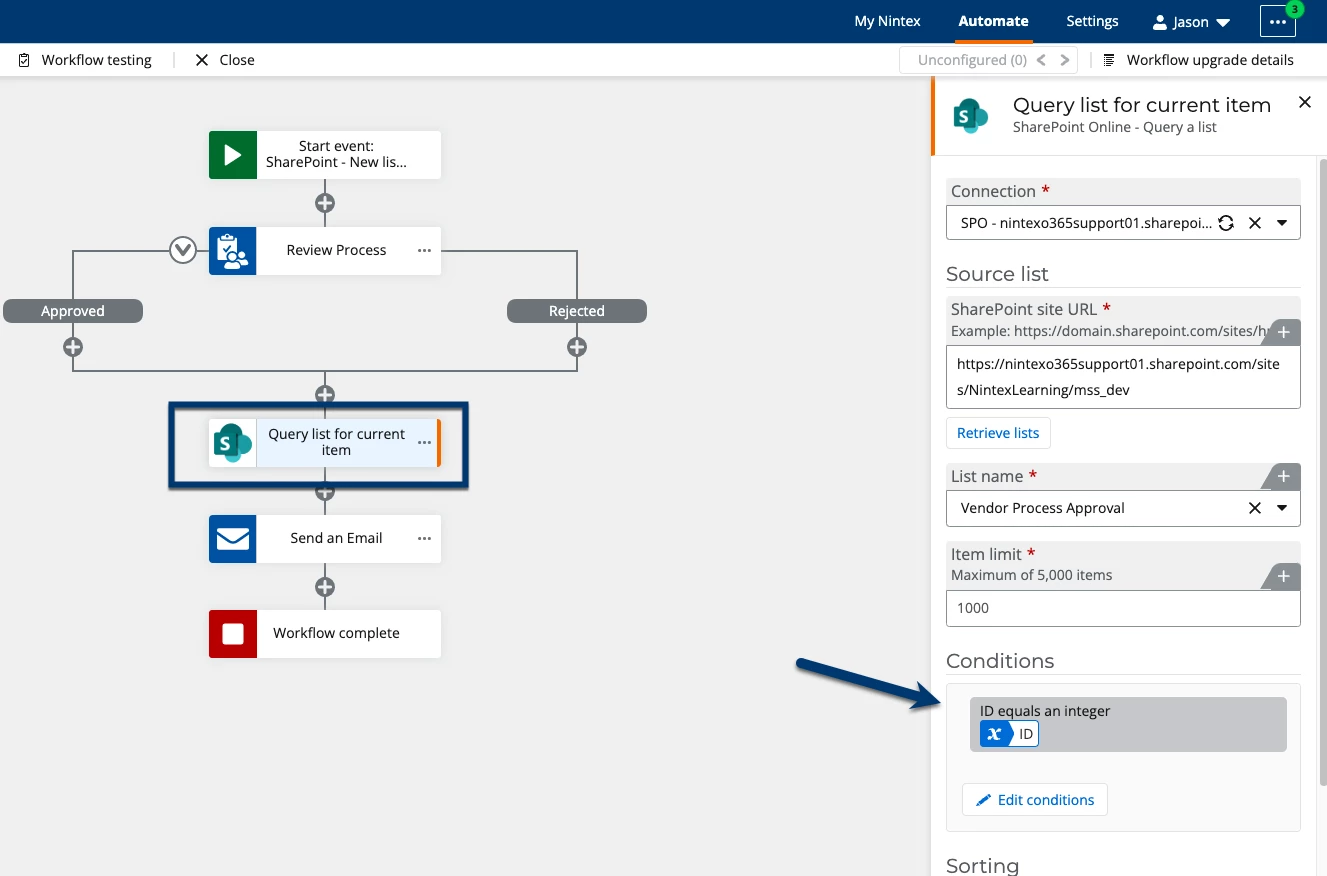1327x876 pixels.
Task: Open the My Nintex tab
Action: click(x=887, y=21)
